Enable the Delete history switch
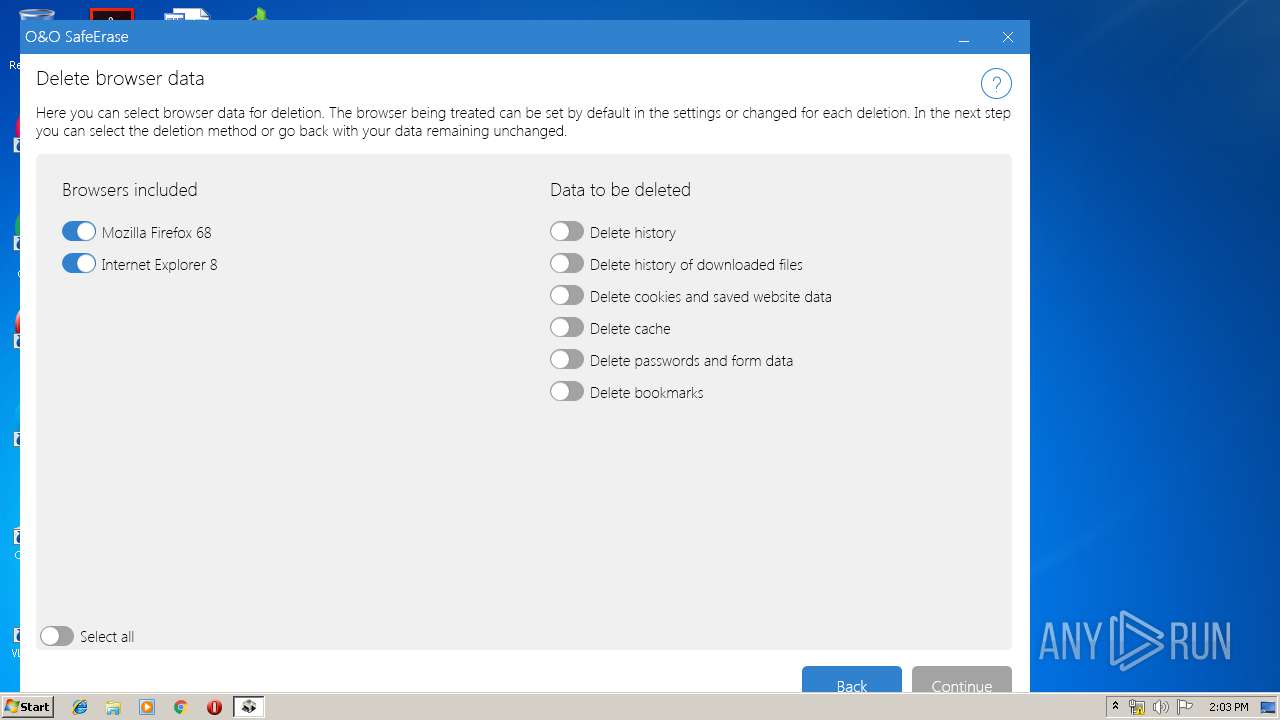Screen dimensions: 1280x720 [567, 232]
